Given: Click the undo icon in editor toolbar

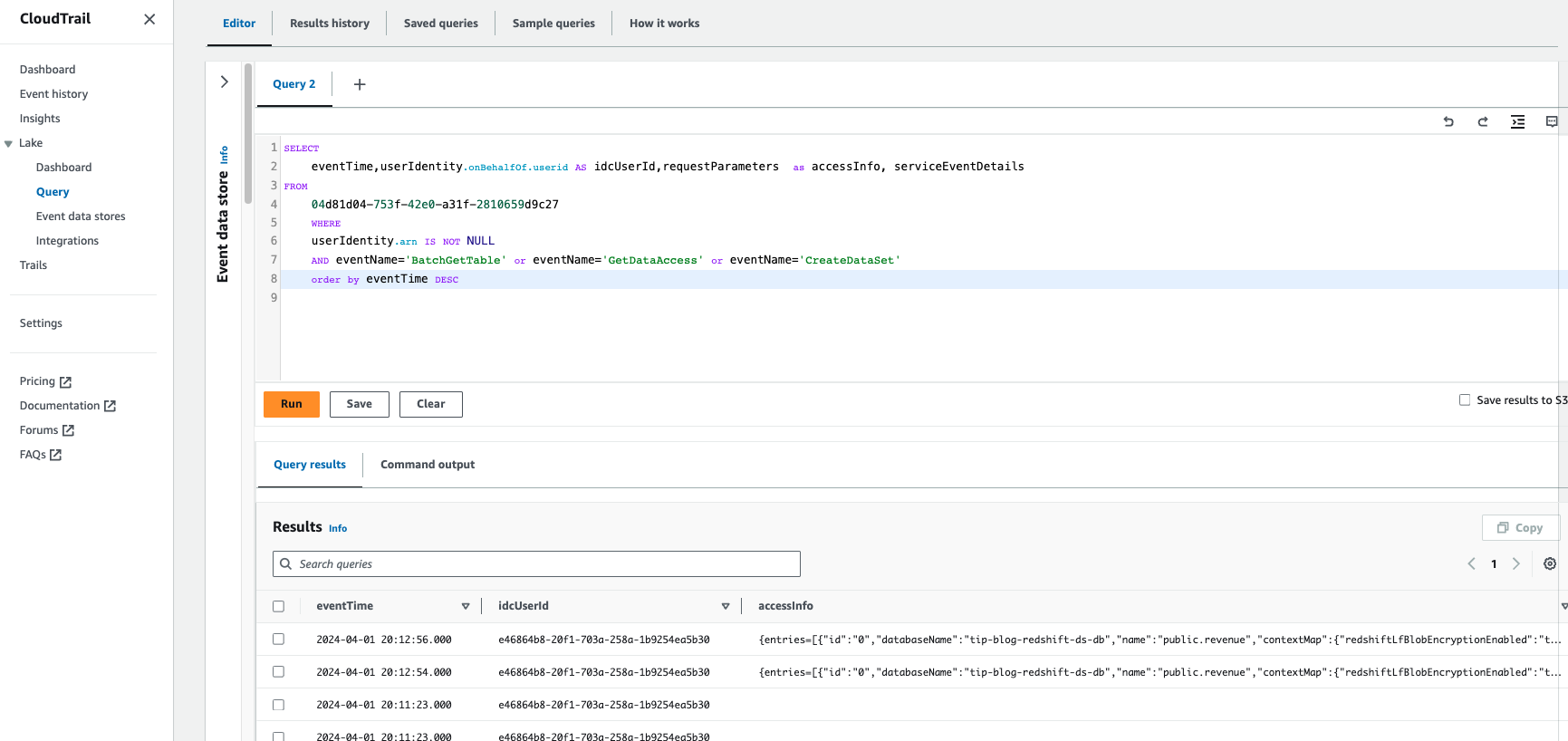Looking at the screenshot, I should [1448, 121].
